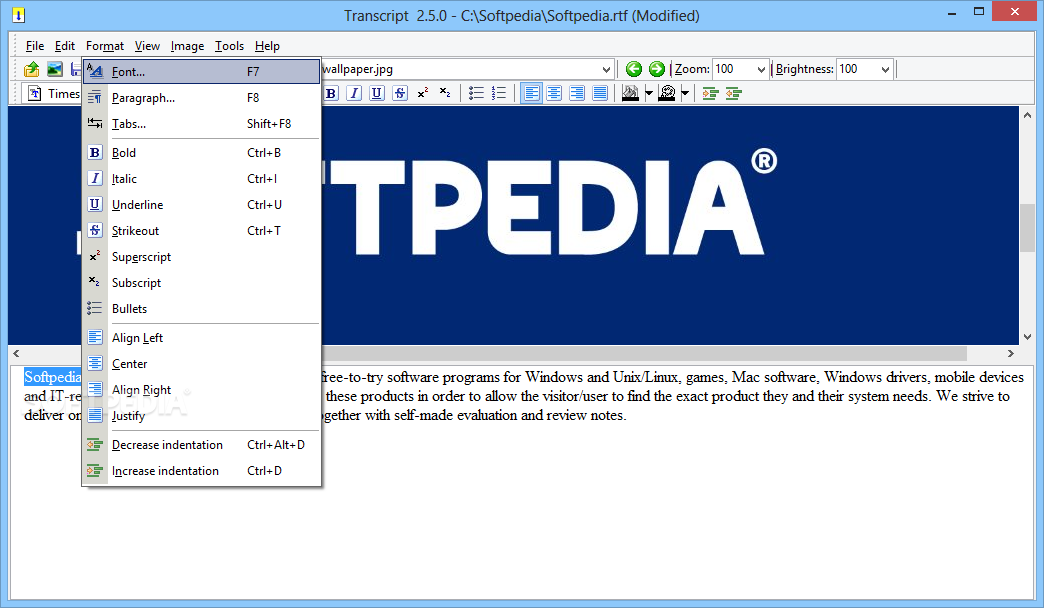This screenshot has height=608, width=1044.
Task: Choose Align Right in the Format menu
Action: pyautogui.click(x=202, y=390)
